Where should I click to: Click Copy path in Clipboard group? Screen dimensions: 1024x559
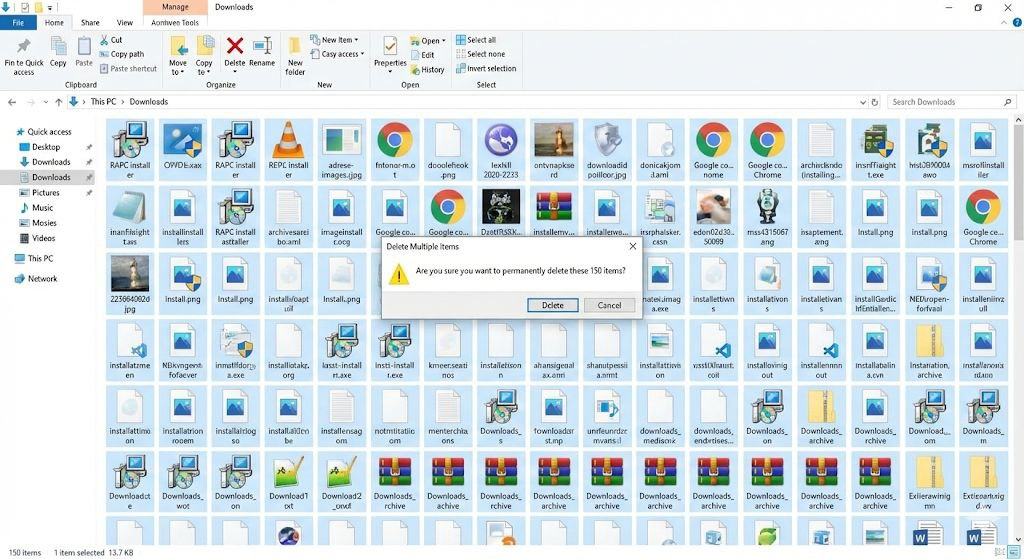[x=122, y=54]
